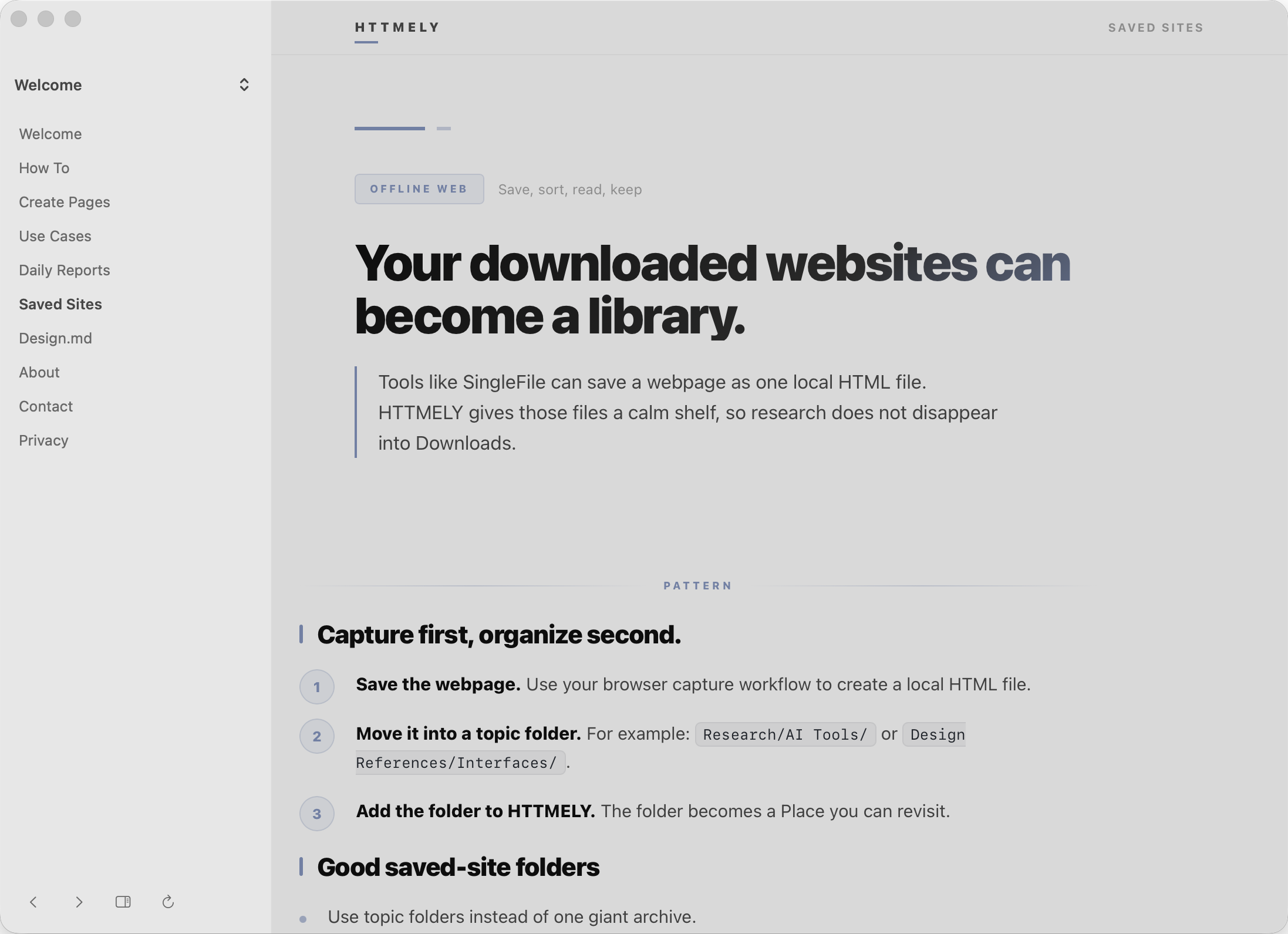Viewport: 1288px width, 934px height.
Task: Click the step 3 number circle
Action: [317, 814]
